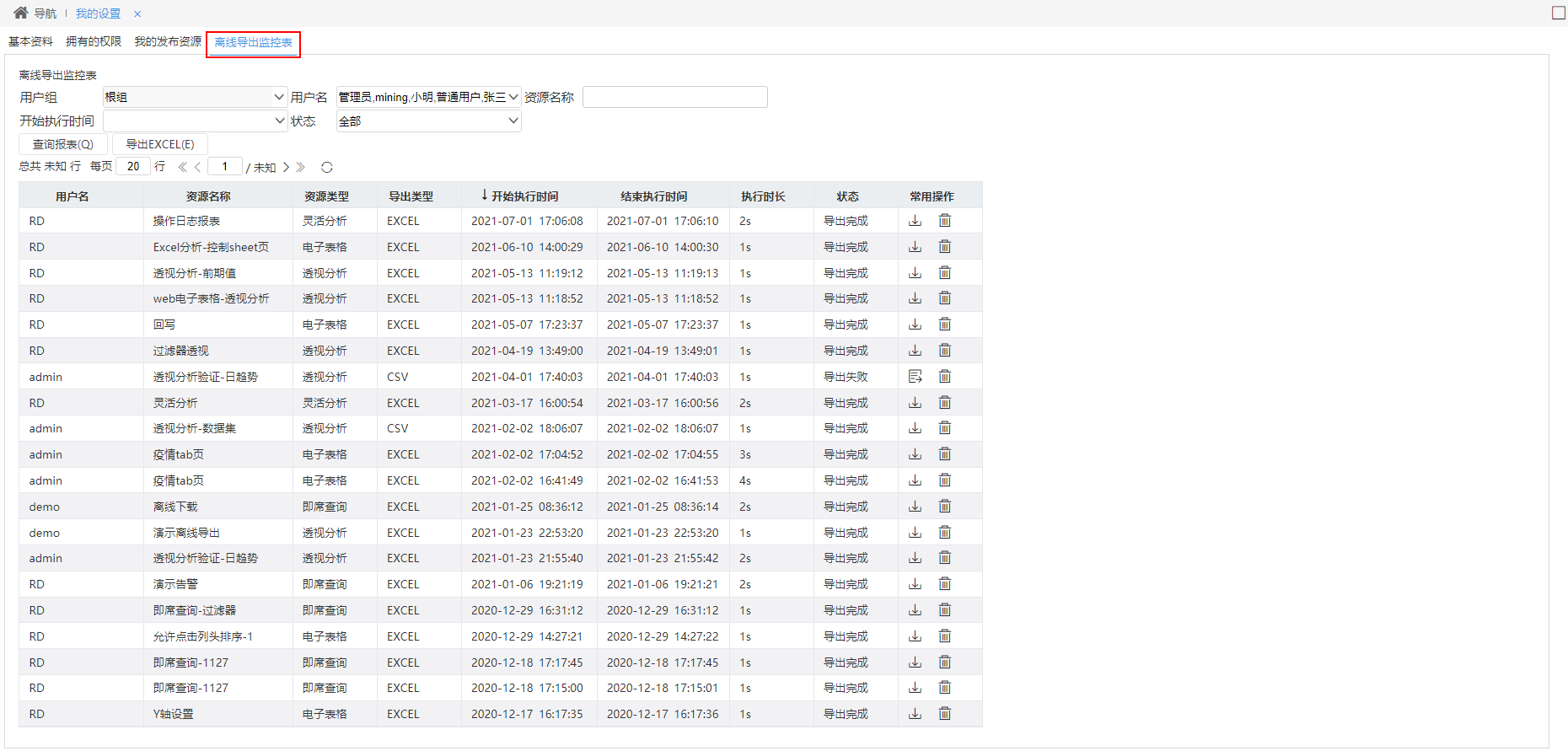Switch to the 拥有的权限 tab
The image size is (1568, 751).
[x=94, y=41]
